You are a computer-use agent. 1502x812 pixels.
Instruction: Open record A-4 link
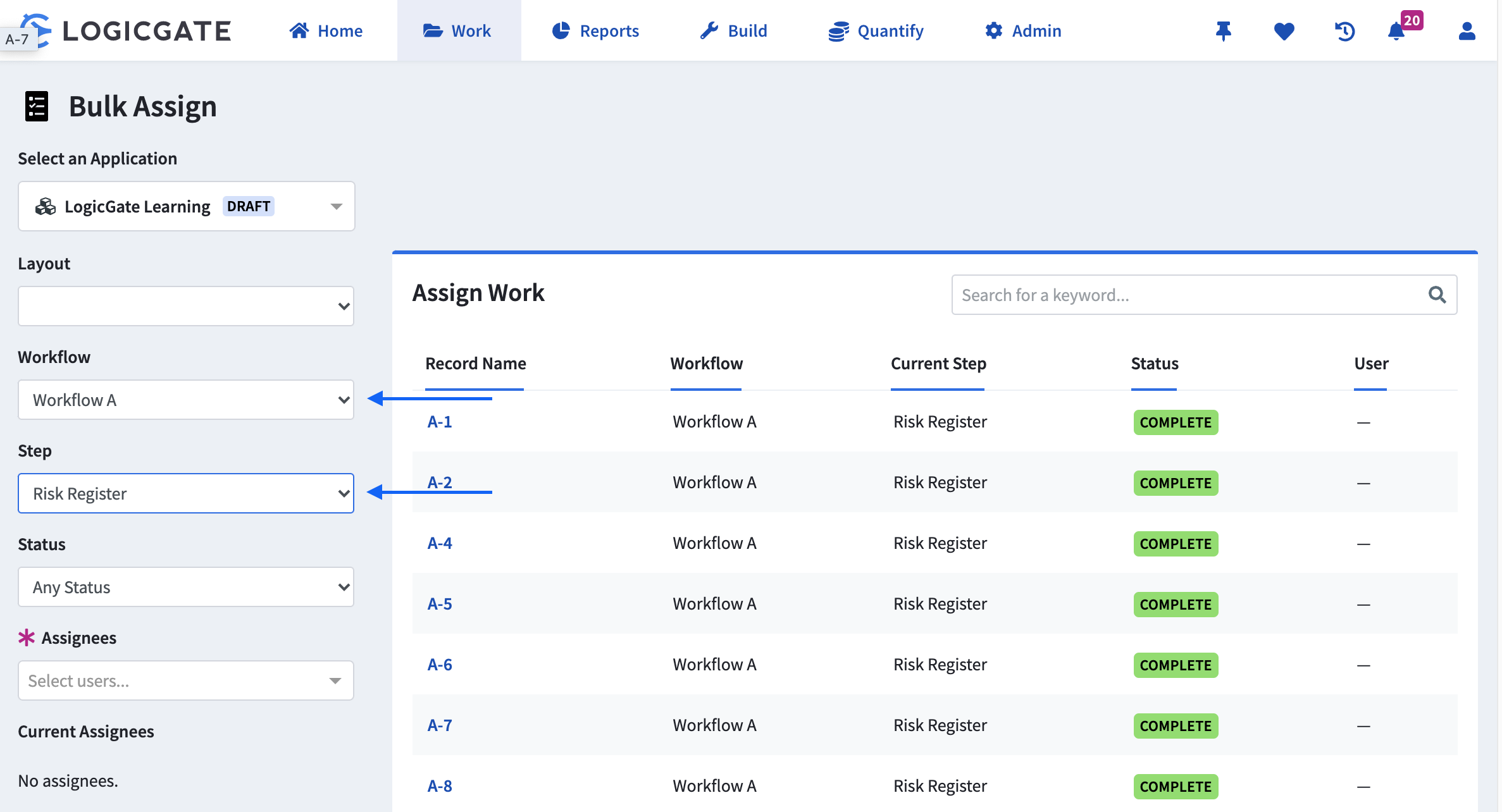[440, 543]
